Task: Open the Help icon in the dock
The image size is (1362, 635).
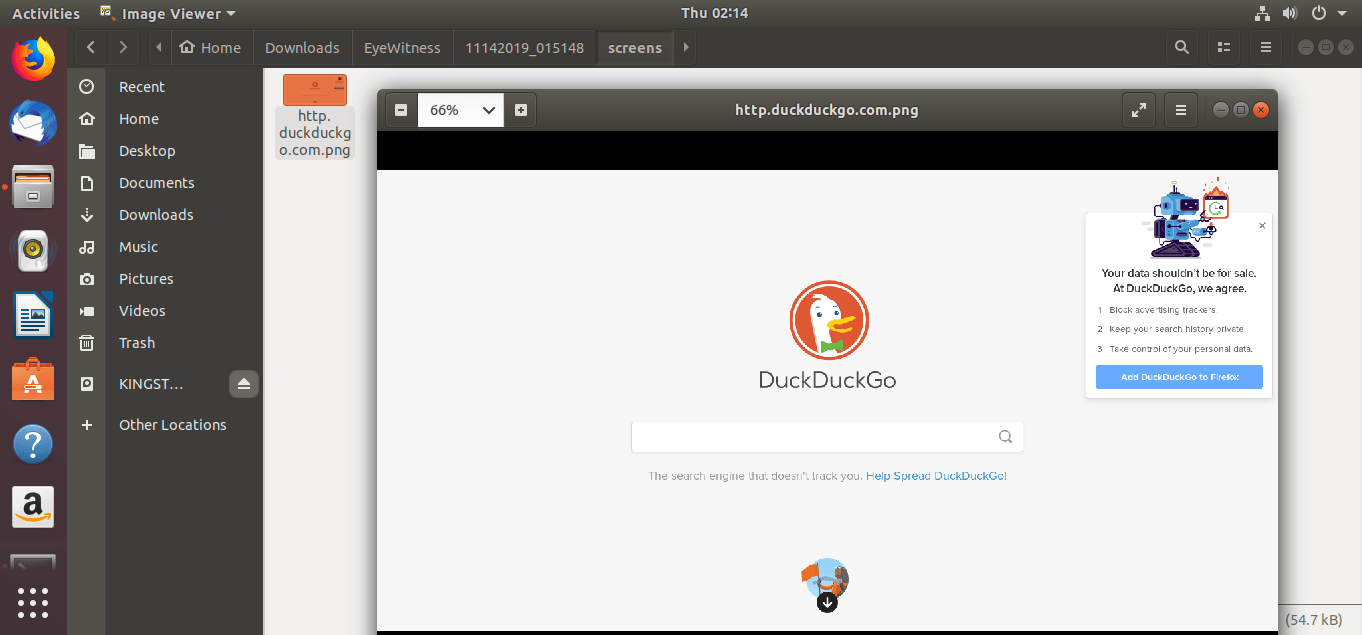Action: tap(33, 444)
